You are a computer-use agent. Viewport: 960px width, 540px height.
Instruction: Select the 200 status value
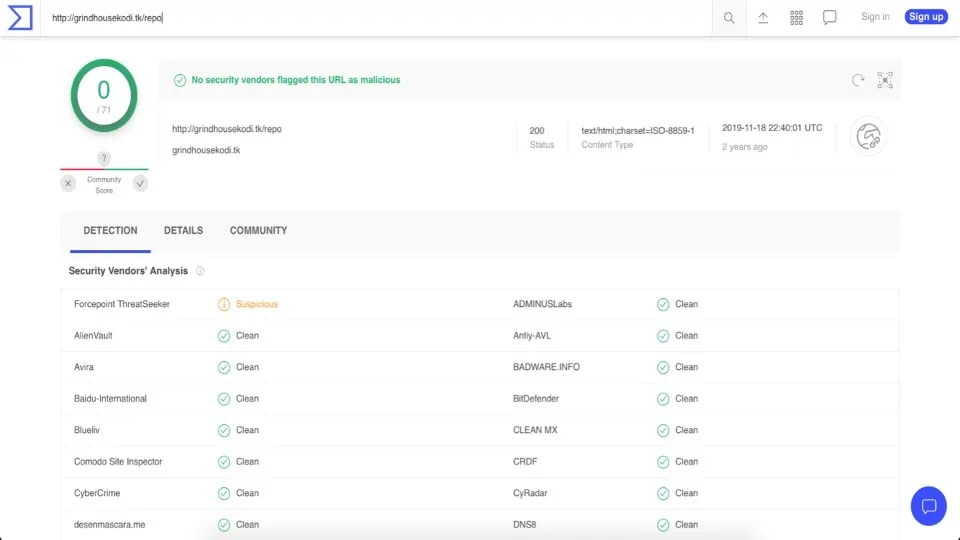(x=536, y=130)
